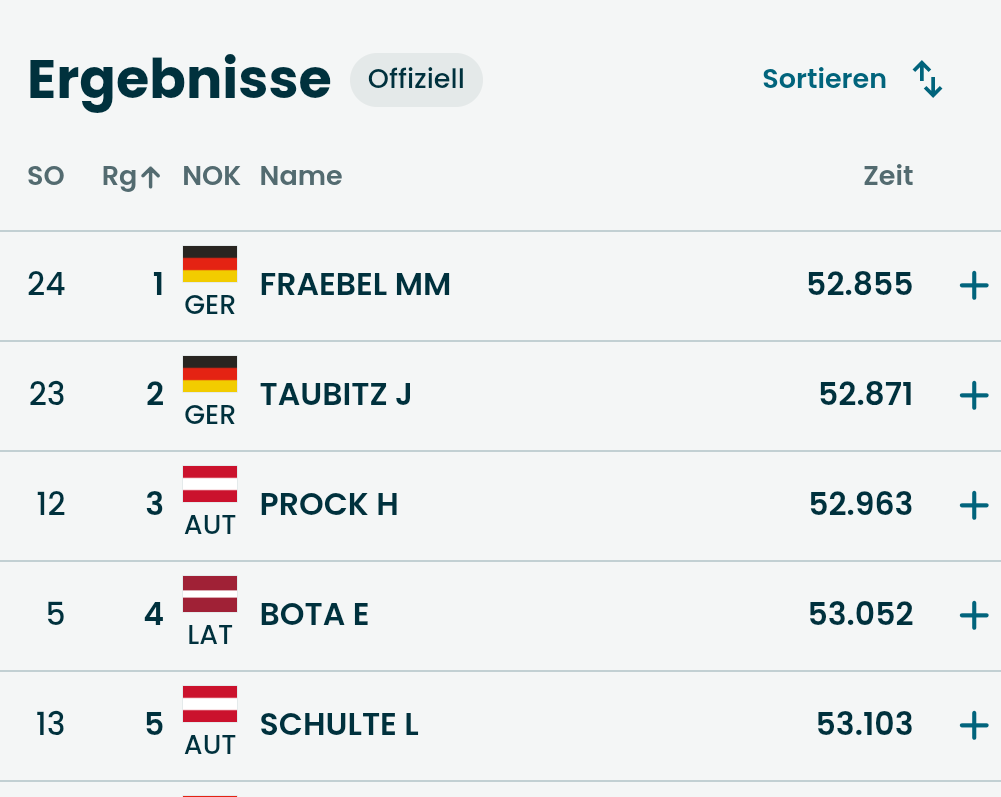Expand TAUBITZ J result row
This screenshot has width=1001, height=797.
pyautogui.click(x=973, y=397)
